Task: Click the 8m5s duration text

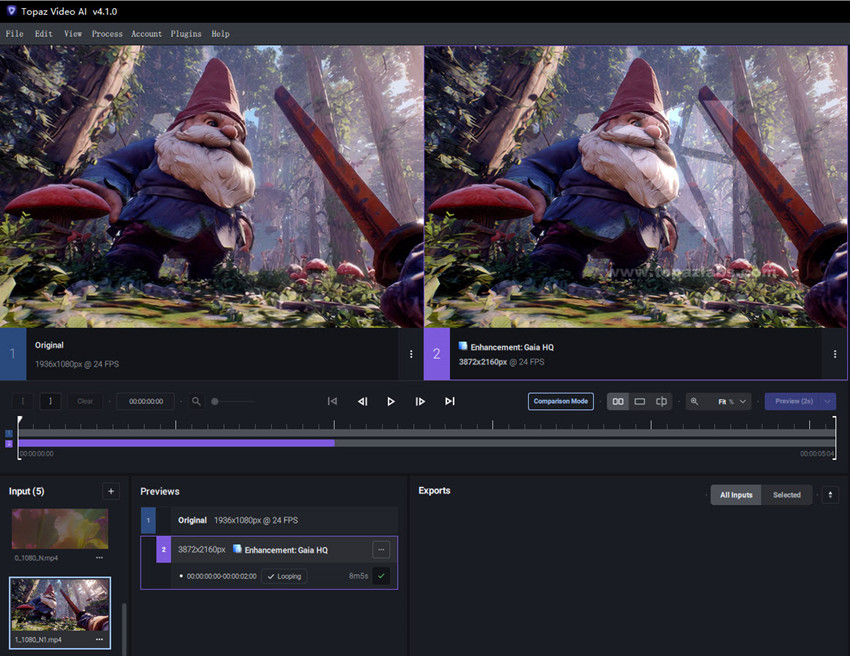Action: 358,576
